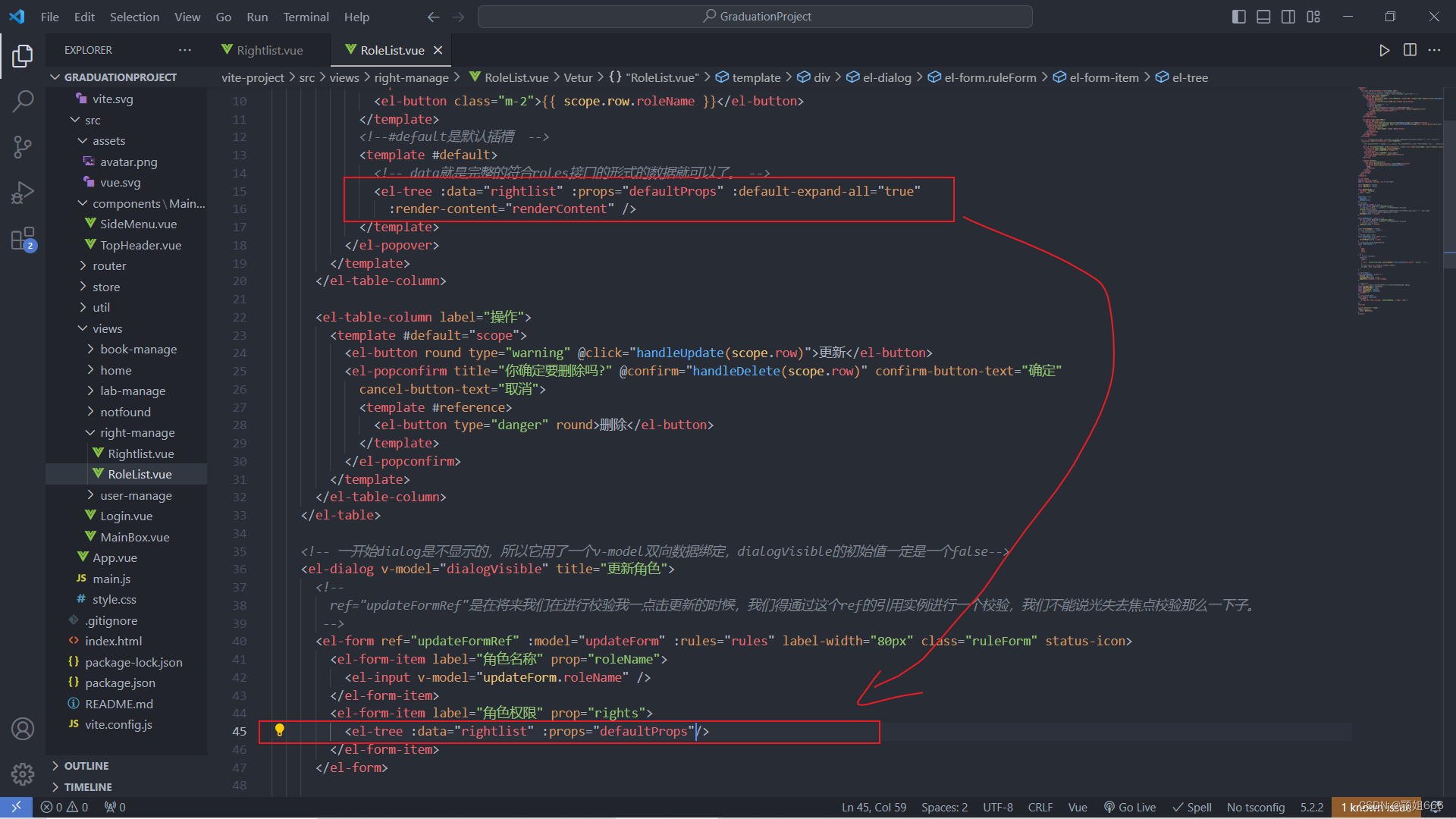Open the Manage gear settings icon
Viewport: 1456px width, 819px height.
point(23,773)
